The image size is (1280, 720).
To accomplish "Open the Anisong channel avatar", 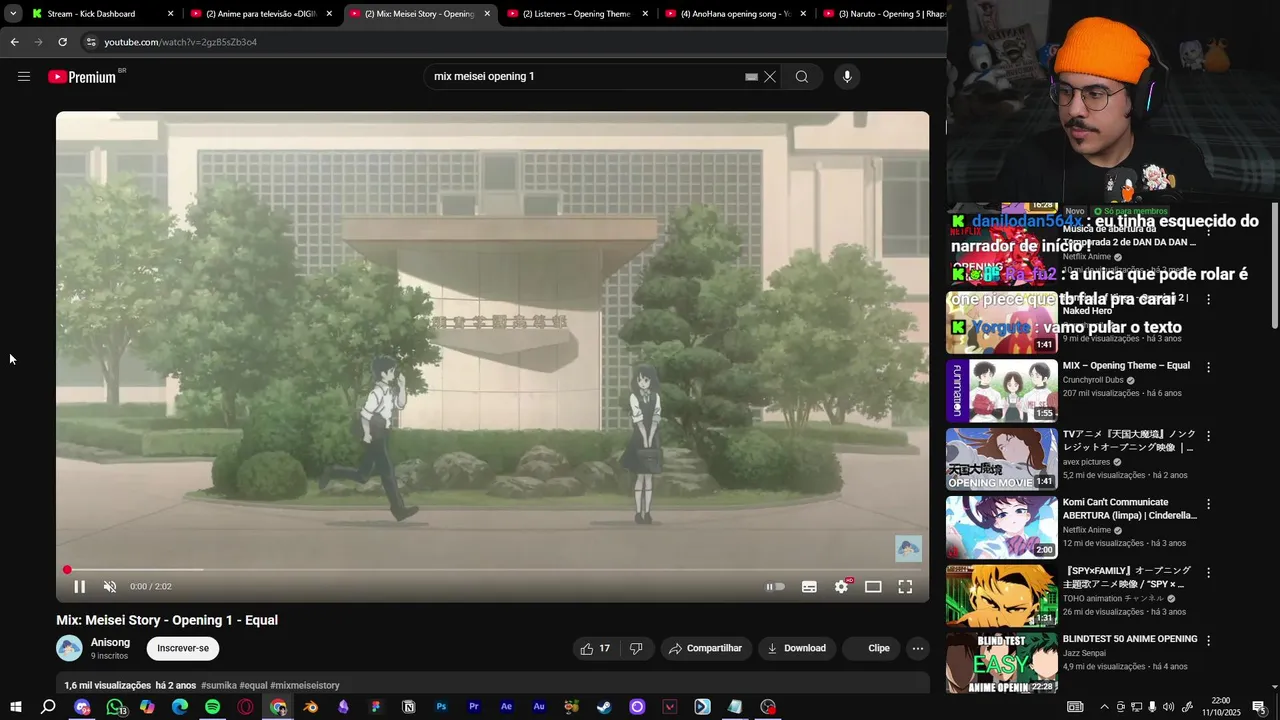I will pos(69,648).
